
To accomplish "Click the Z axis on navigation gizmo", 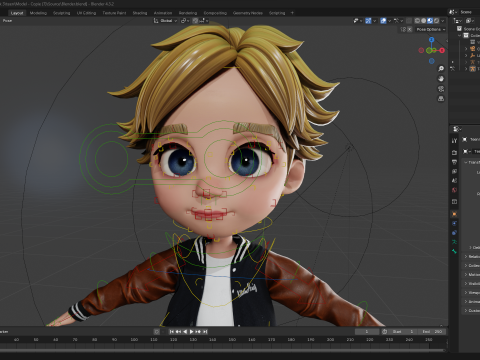I will point(432,40).
